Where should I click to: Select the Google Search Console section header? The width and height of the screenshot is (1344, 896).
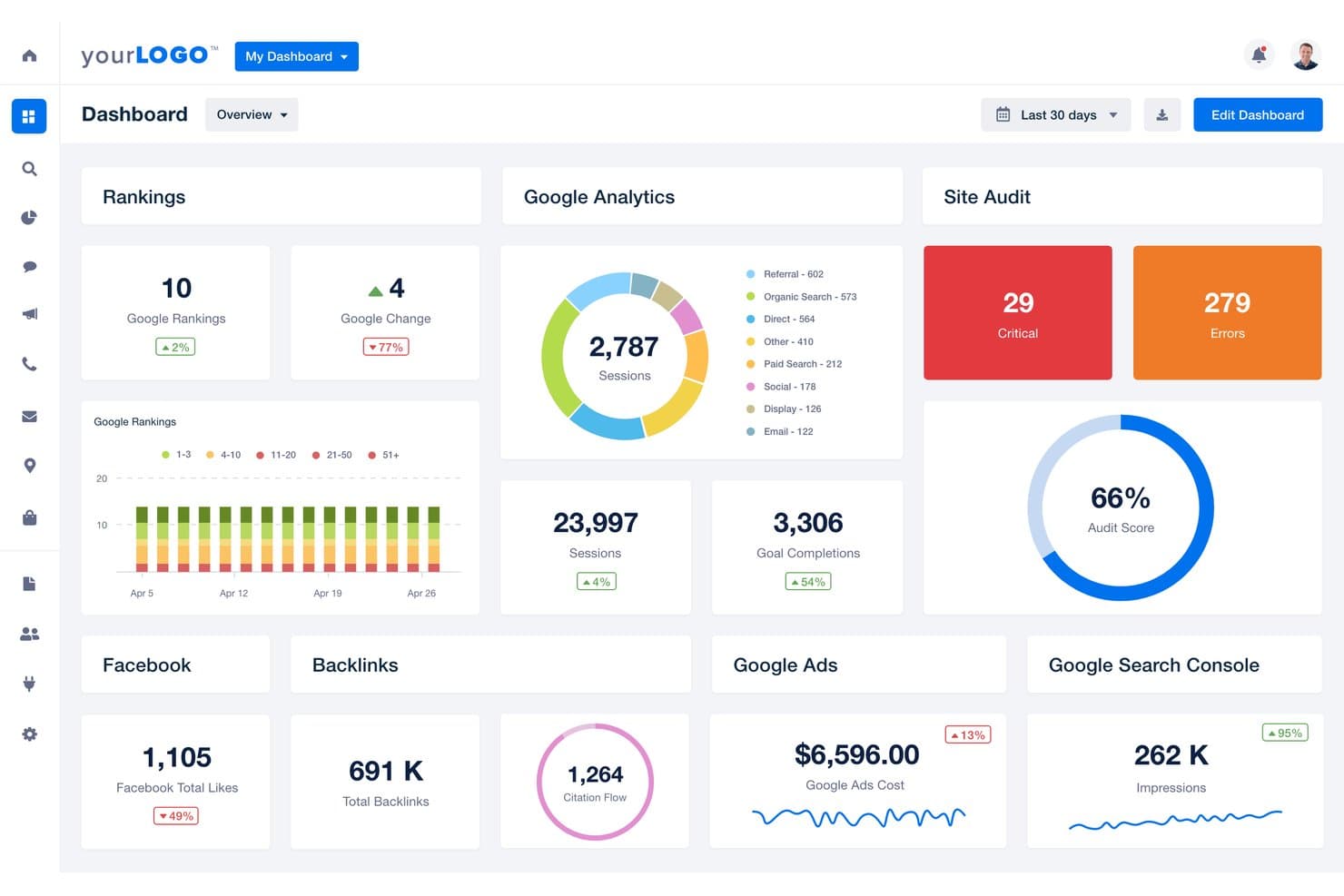[1174, 665]
